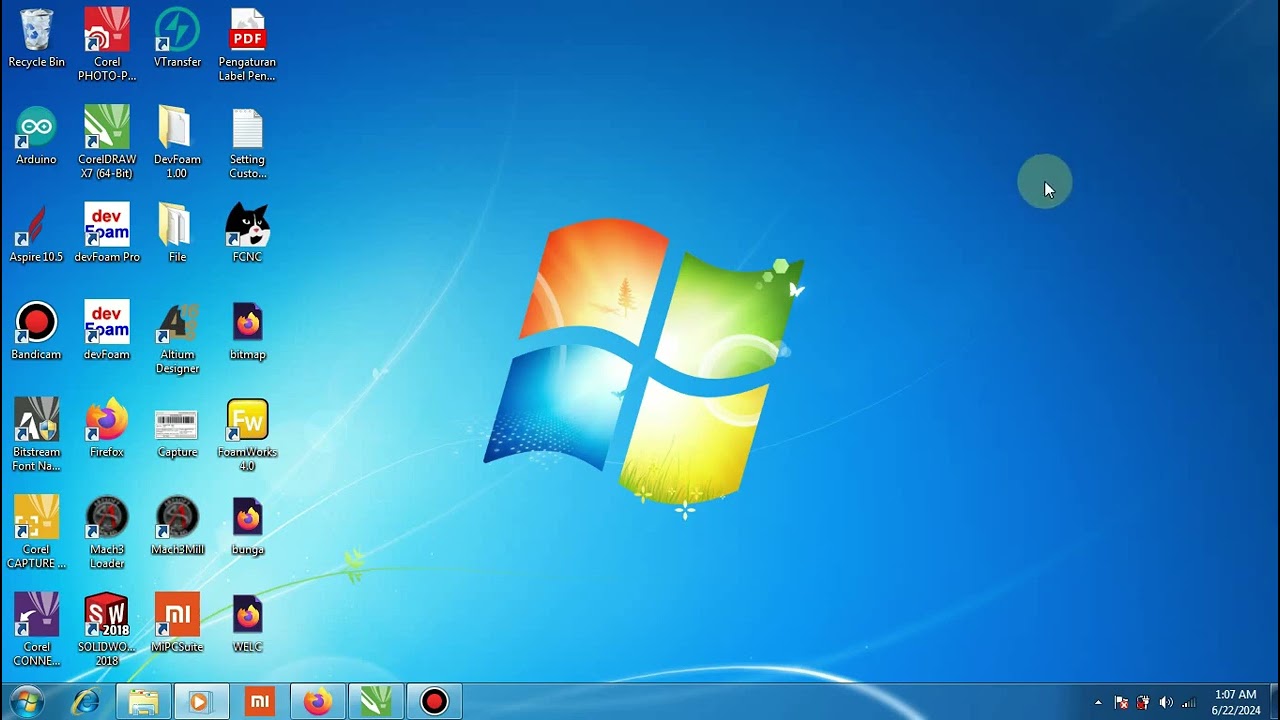
Task: Launch Internet Explorer from the taskbar
Action: click(x=86, y=702)
